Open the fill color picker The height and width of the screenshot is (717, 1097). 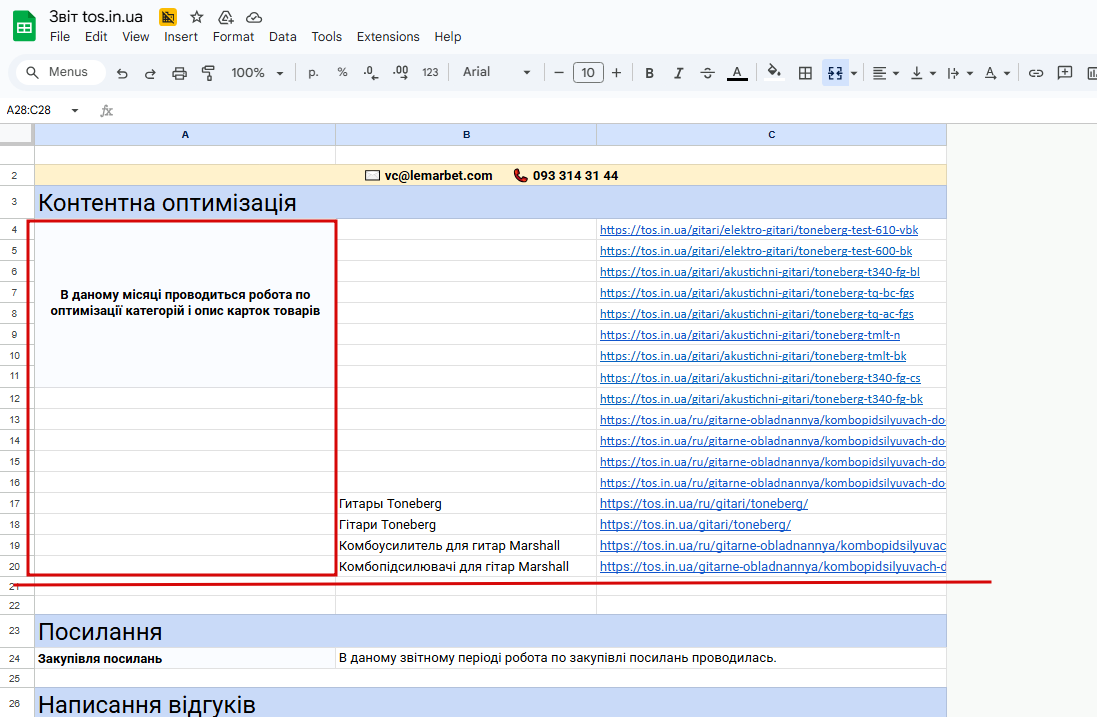point(773,73)
